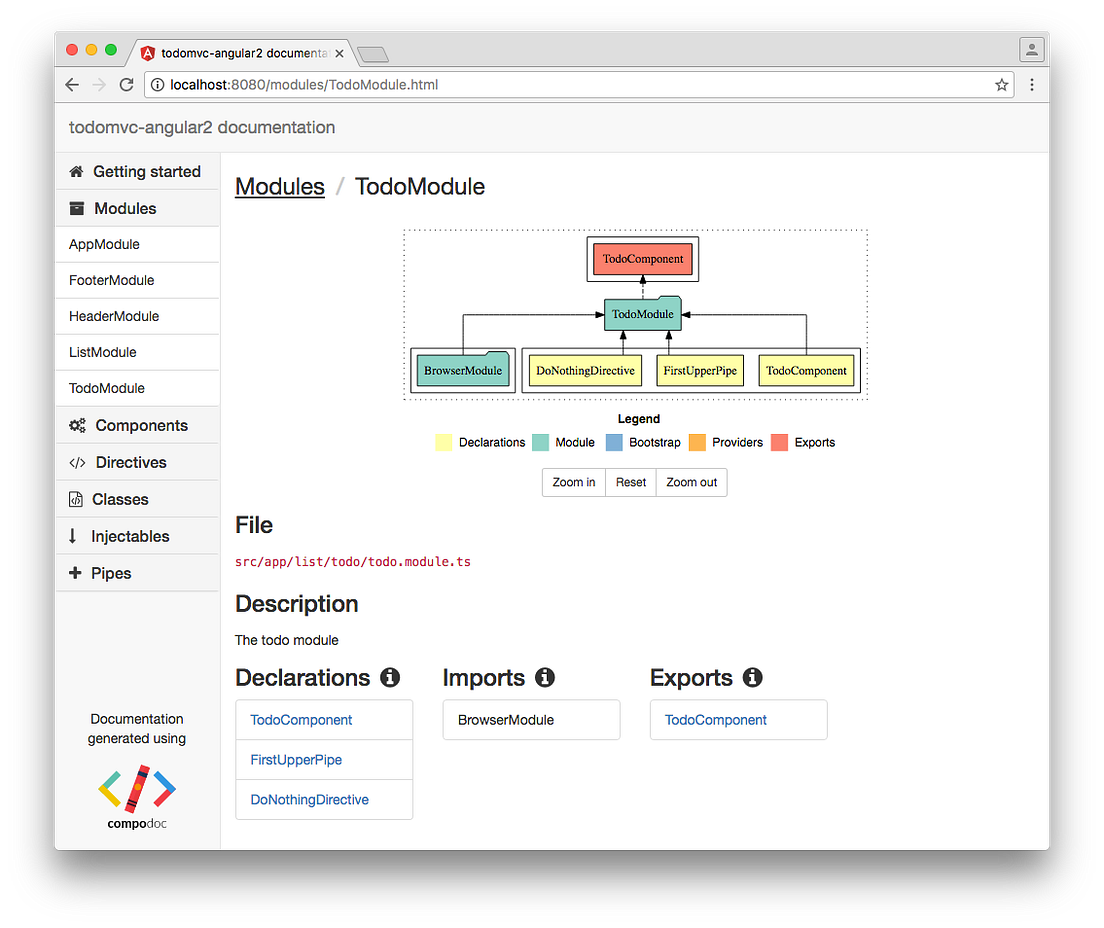Click the bookmark star in the address bar
Screen dimensions: 1104x928
pyautogui.click(x=1001, y=85)
